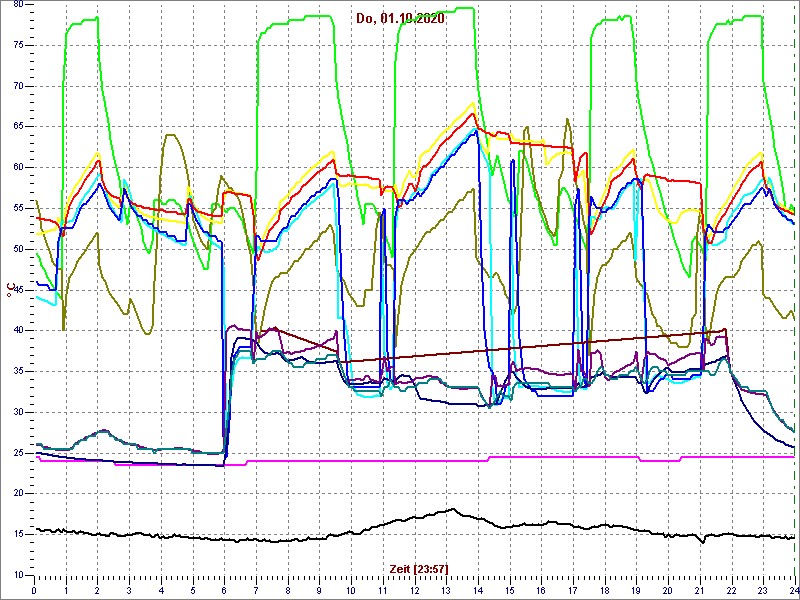Click hour 4 on the time axis
Screen dimensions: 800x600
pyautogui.click(x=161, y=590)
